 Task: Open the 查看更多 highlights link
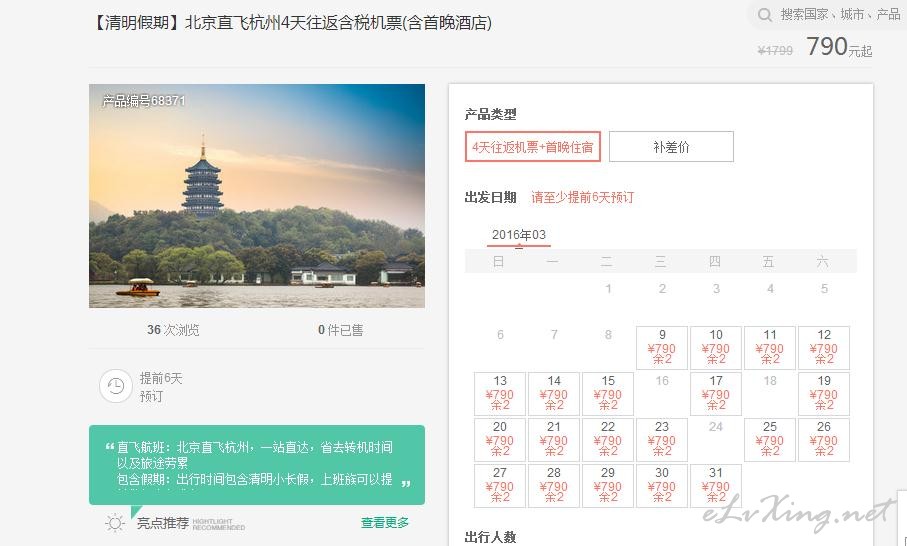pyautogui.click(x=385, y=523)
